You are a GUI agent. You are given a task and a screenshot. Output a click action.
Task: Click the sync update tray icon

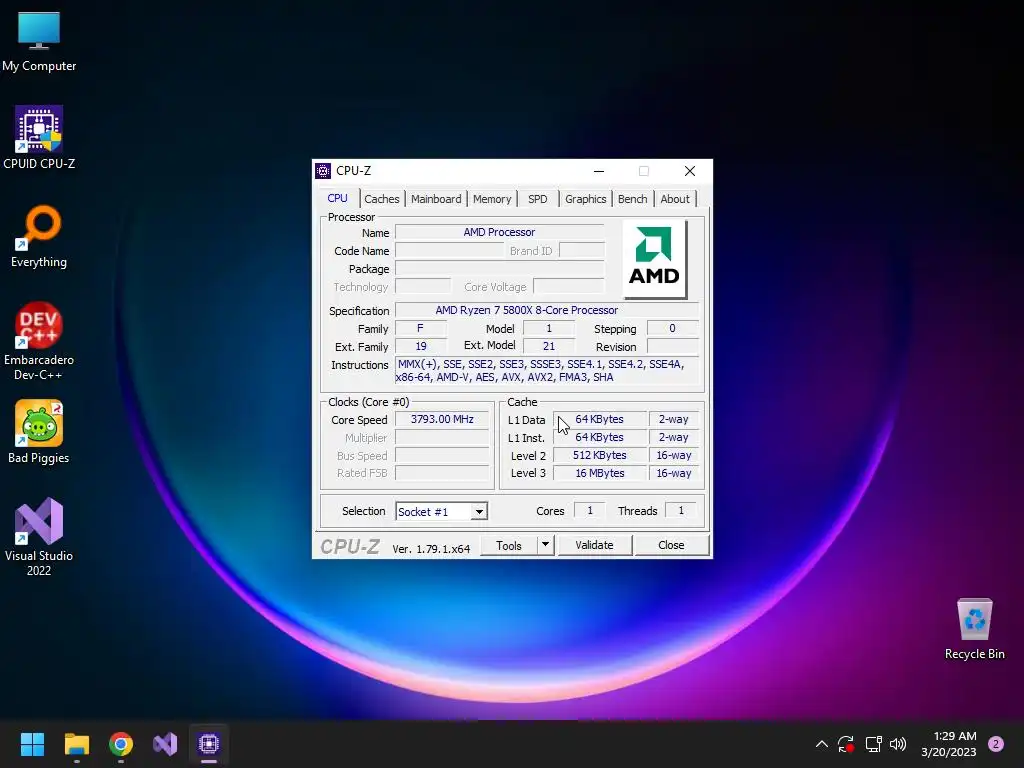pyautogui.click(x=846, y=744)
